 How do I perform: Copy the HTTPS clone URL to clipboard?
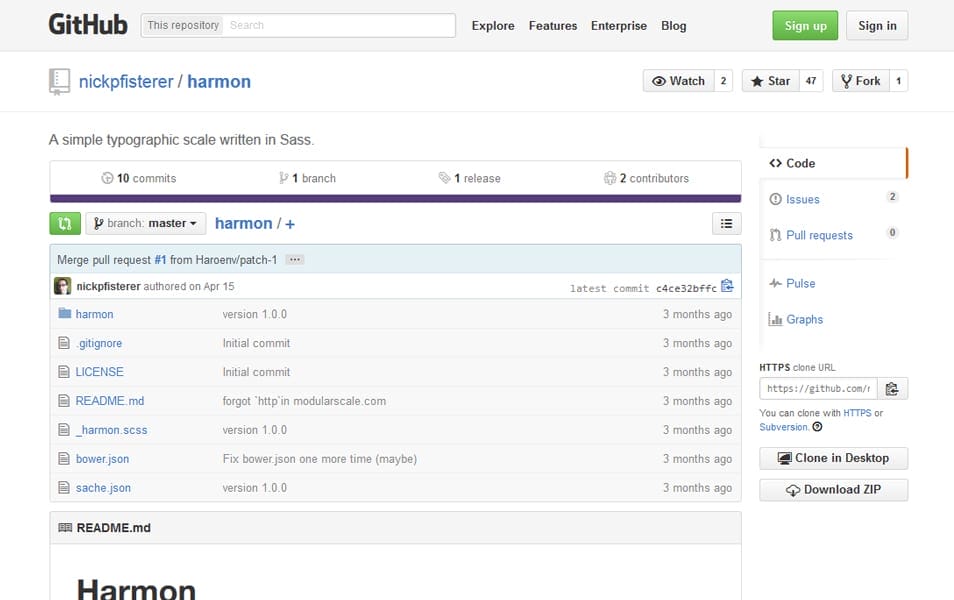click(x=891, y=388)
